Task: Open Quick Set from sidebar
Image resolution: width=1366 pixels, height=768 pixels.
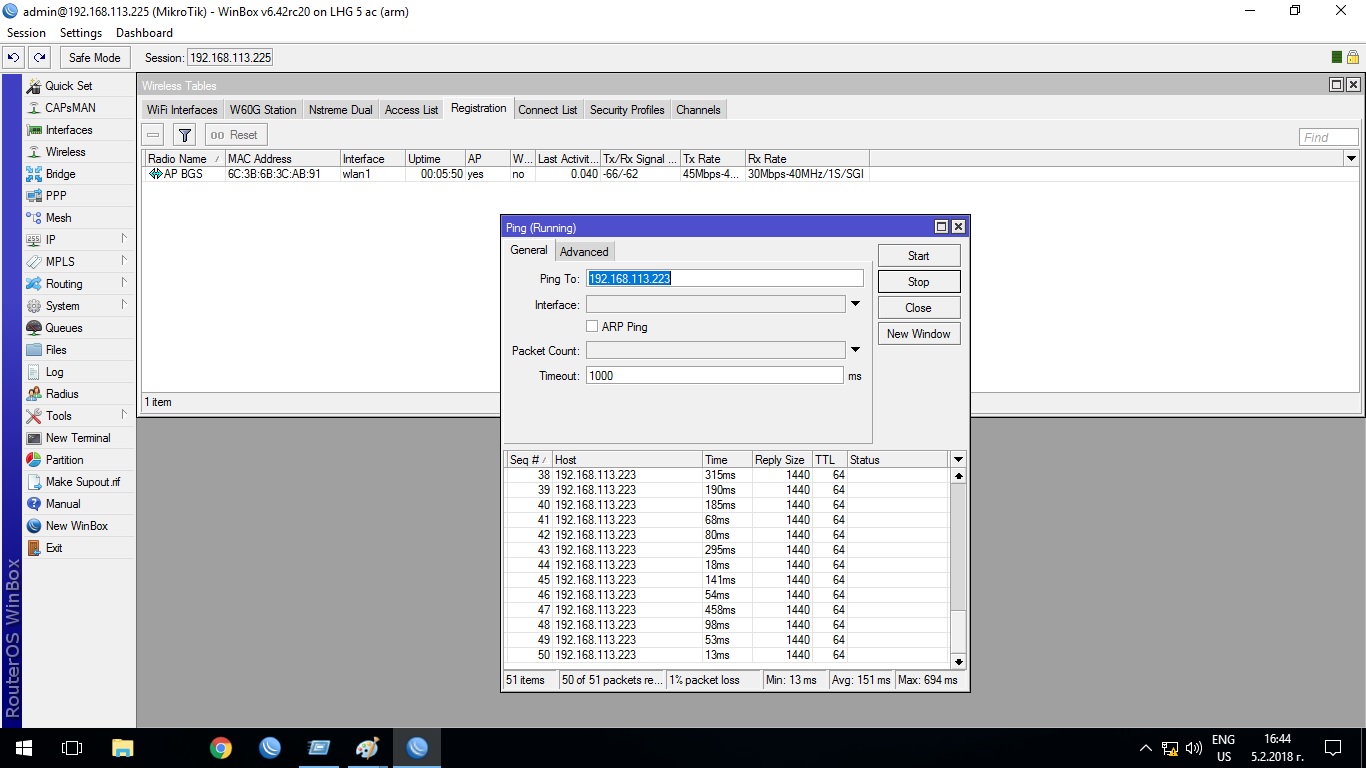Action: pyautogui.click(x=68, y=86)
